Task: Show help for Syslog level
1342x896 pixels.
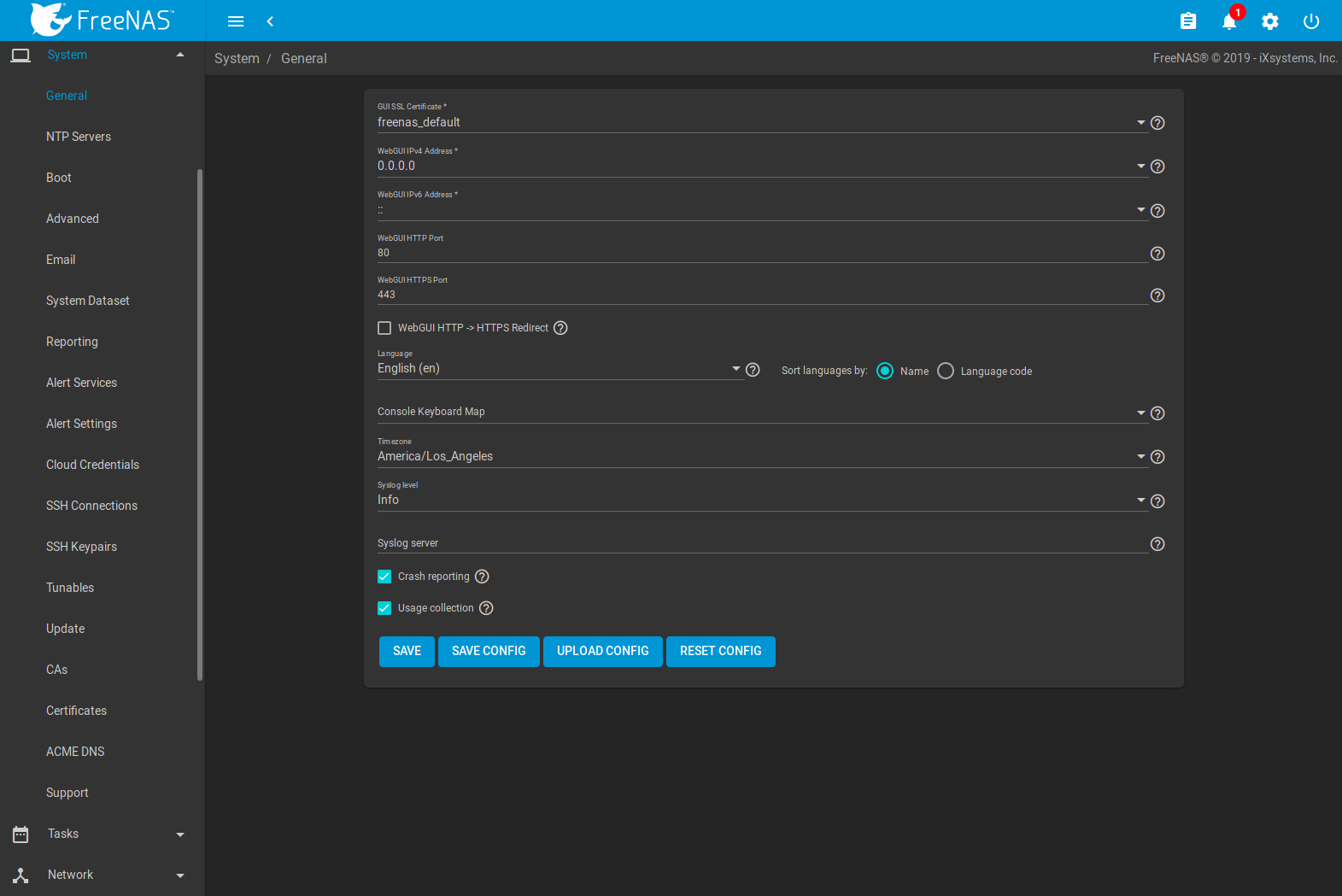Action: (1157, 501)
